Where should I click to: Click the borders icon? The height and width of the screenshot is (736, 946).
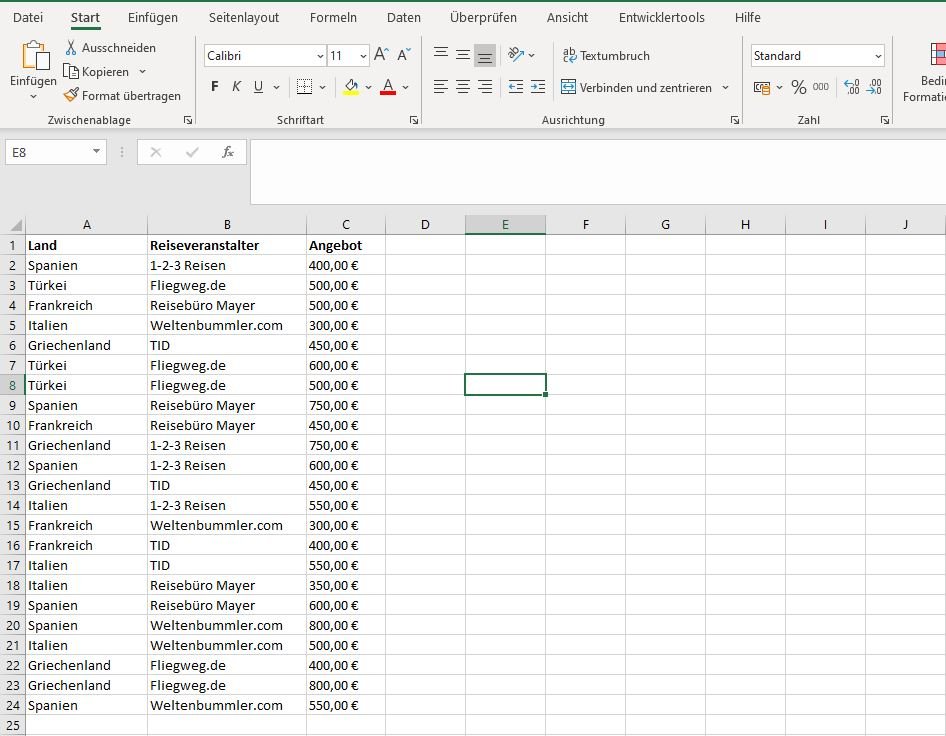click(x=304, y=87)
